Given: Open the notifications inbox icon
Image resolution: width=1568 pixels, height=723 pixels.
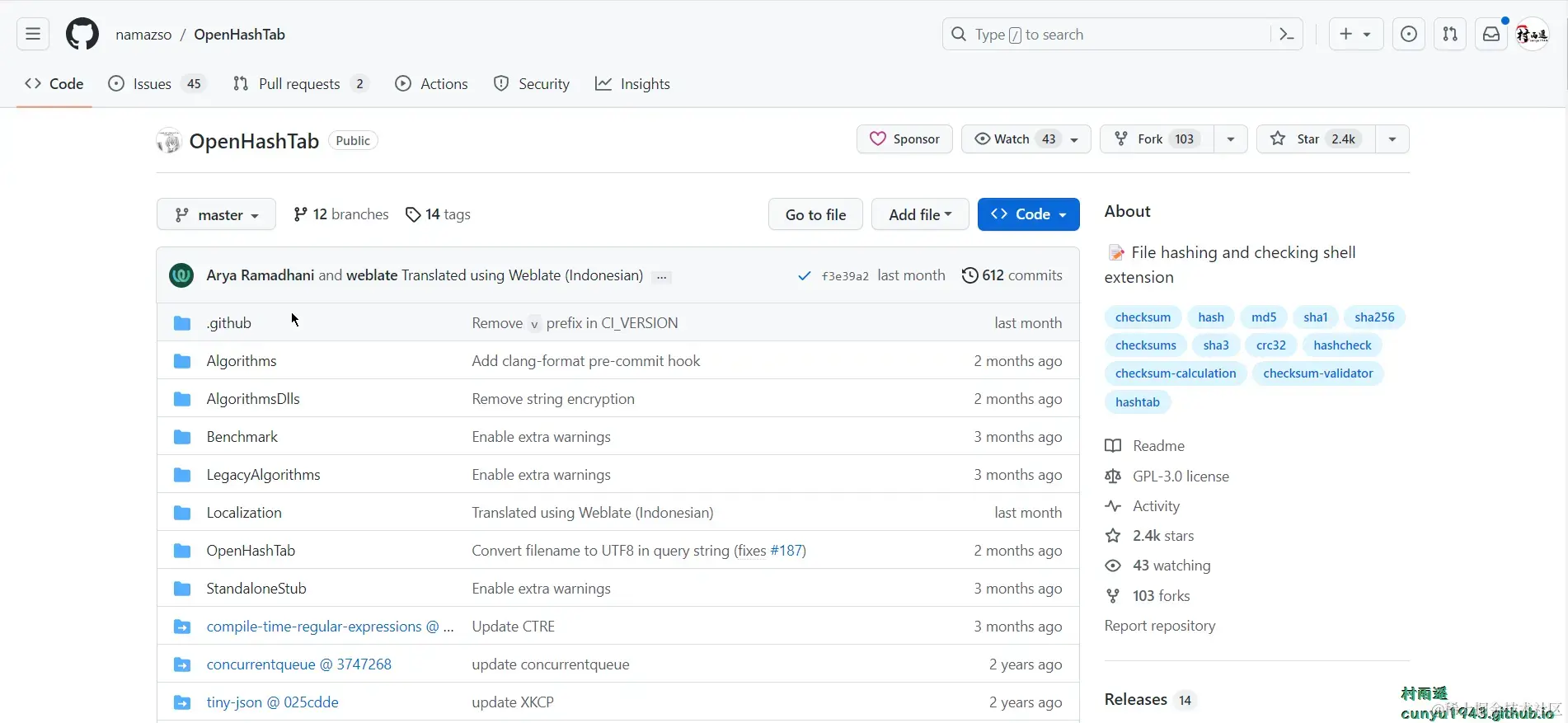Looking at the screenshot, I should pyautogui.click(x=1491, y=35).
